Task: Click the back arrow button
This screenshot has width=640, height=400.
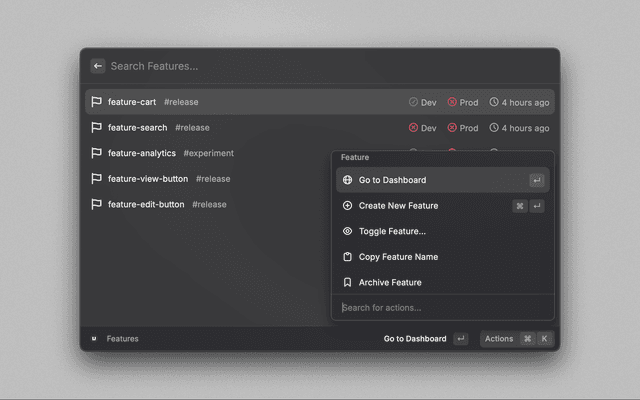Action: tap(98, 66)
